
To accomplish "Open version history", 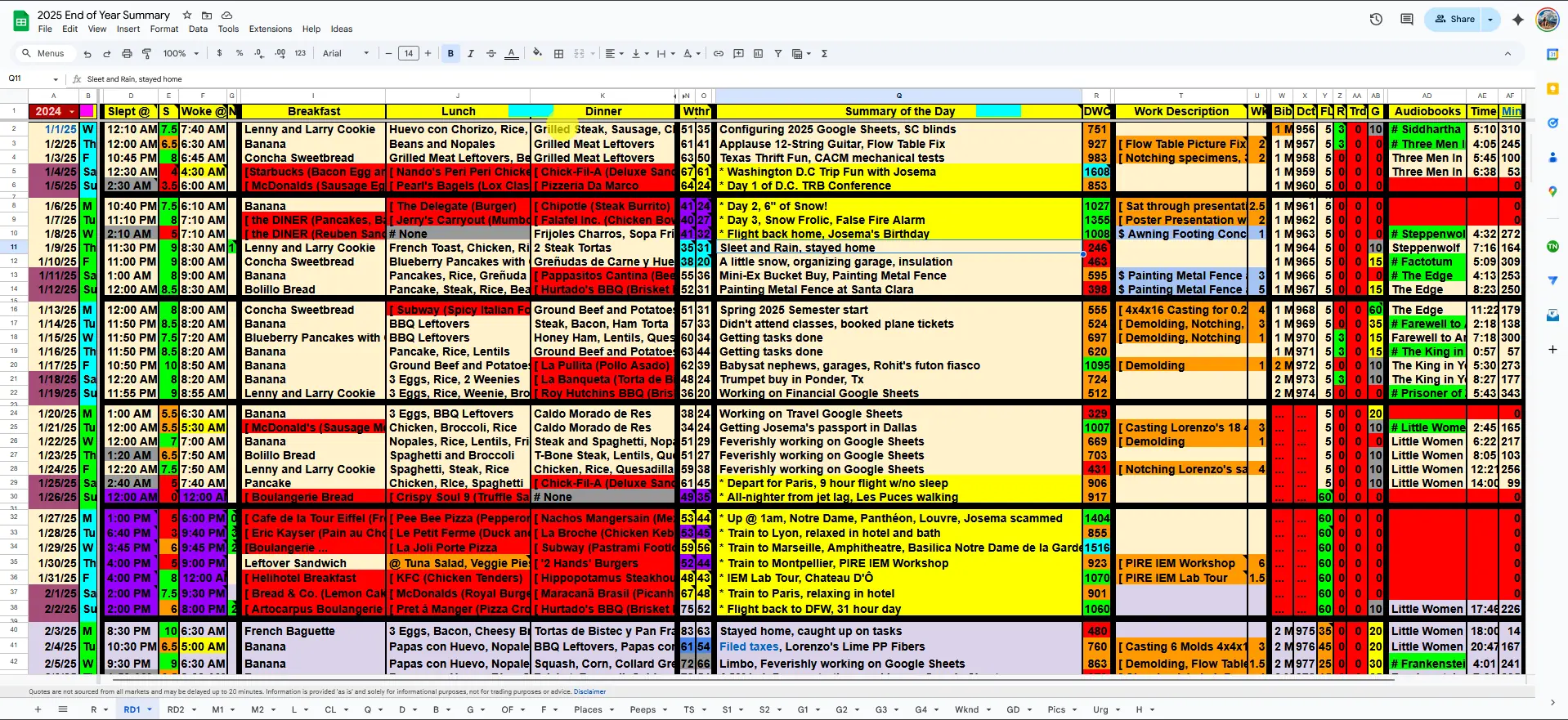I will (x=1376, y=19).
